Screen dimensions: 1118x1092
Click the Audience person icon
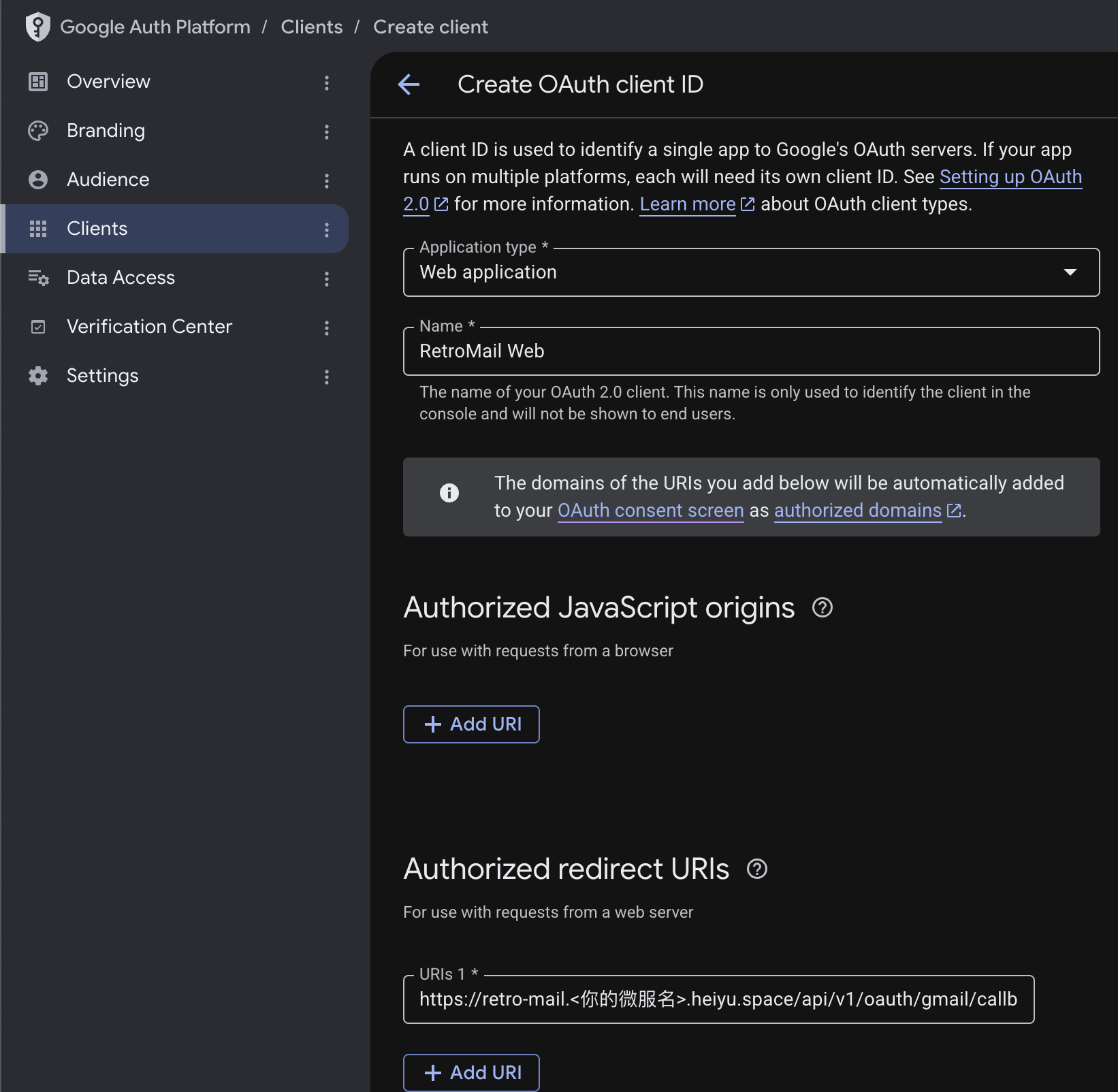click(38, 180)
